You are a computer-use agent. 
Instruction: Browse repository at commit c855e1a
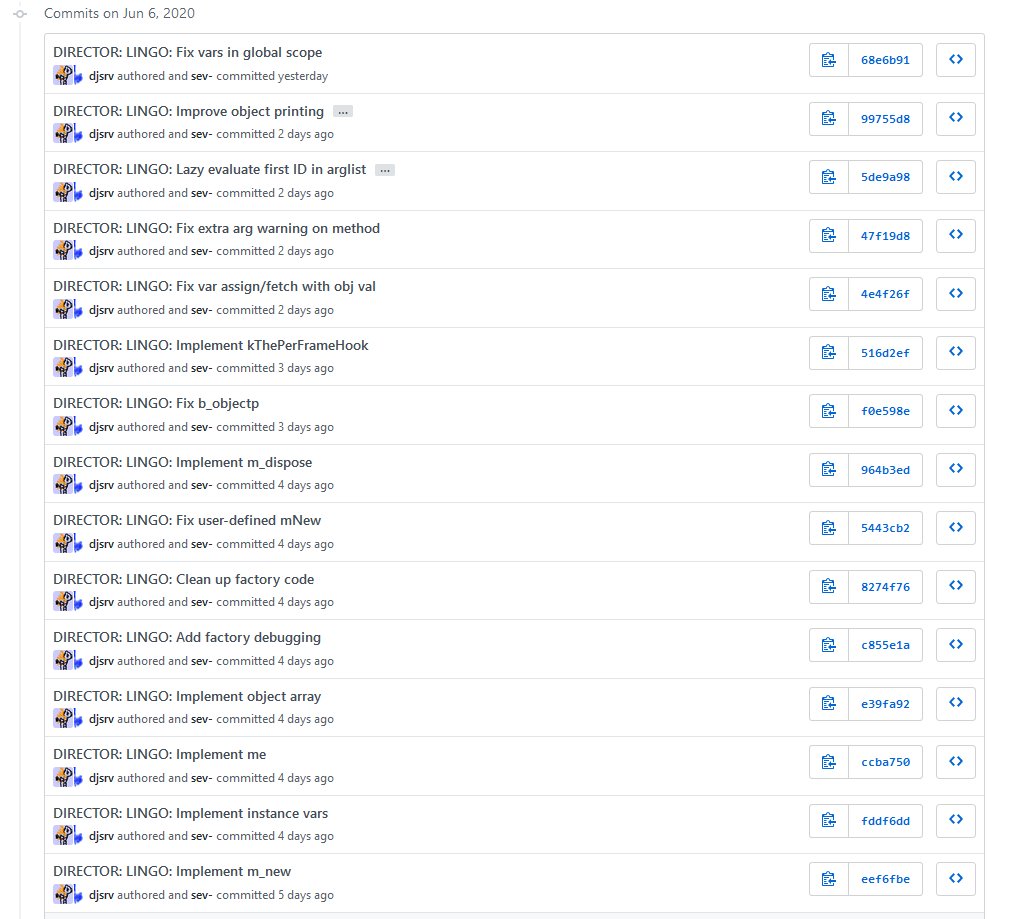pyautogui.click(x=956, y=645)
